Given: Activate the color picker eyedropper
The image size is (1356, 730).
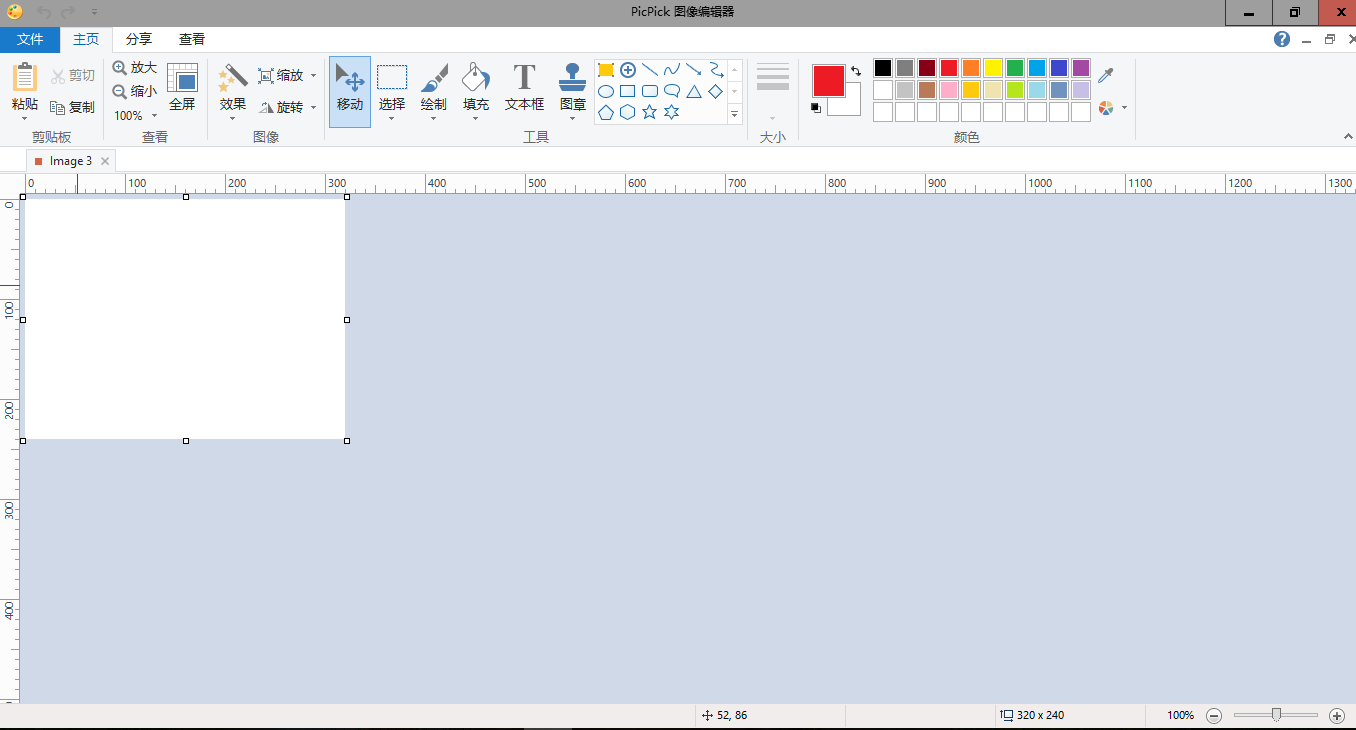Looking at the screenshot, I should tap(1105, 75).
